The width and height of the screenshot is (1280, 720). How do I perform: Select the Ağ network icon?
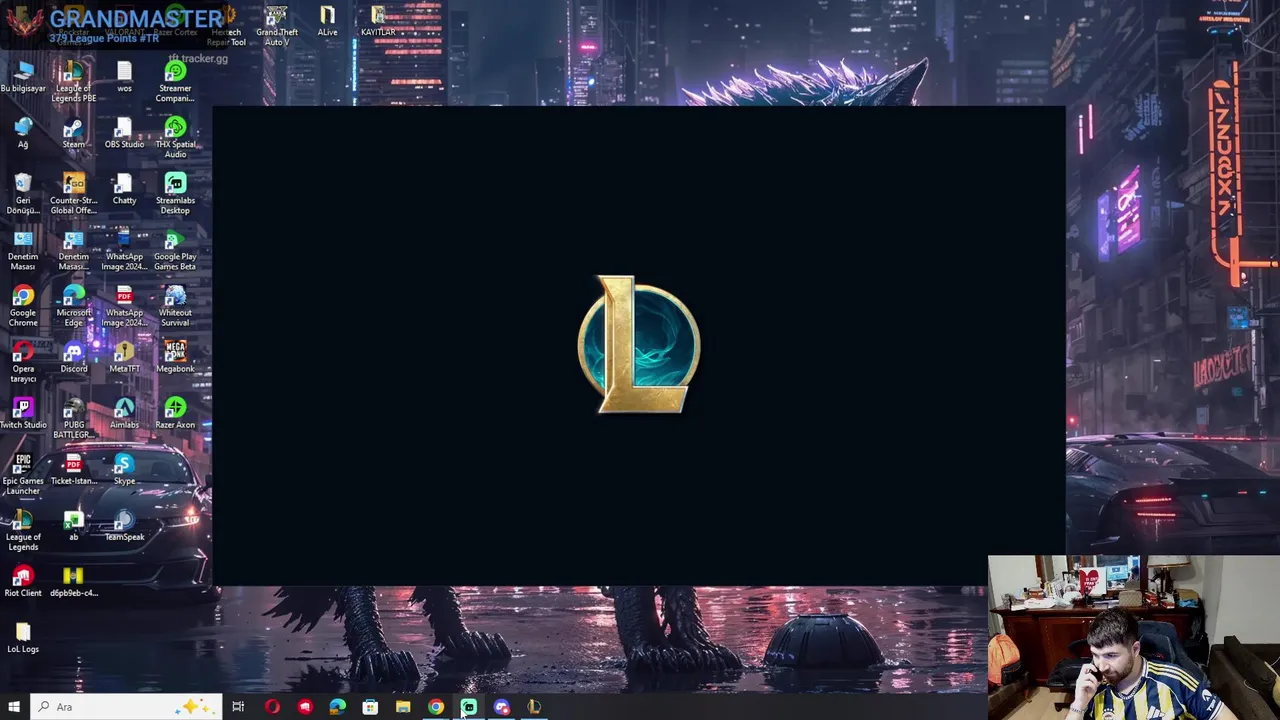tap(23, 134)
